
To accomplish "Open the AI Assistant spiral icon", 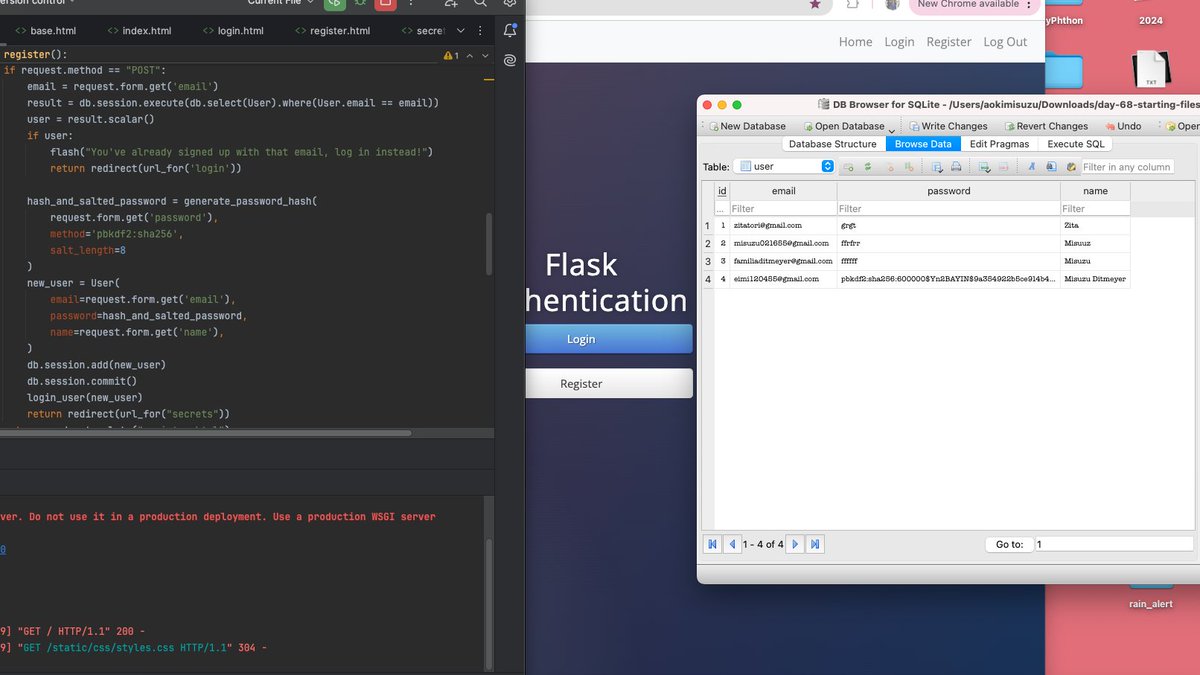I will pos(510,60).
